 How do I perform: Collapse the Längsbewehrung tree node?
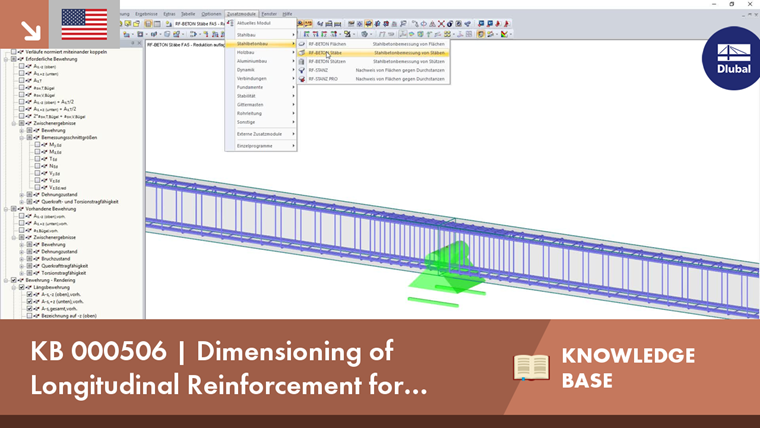click(14, 287)
